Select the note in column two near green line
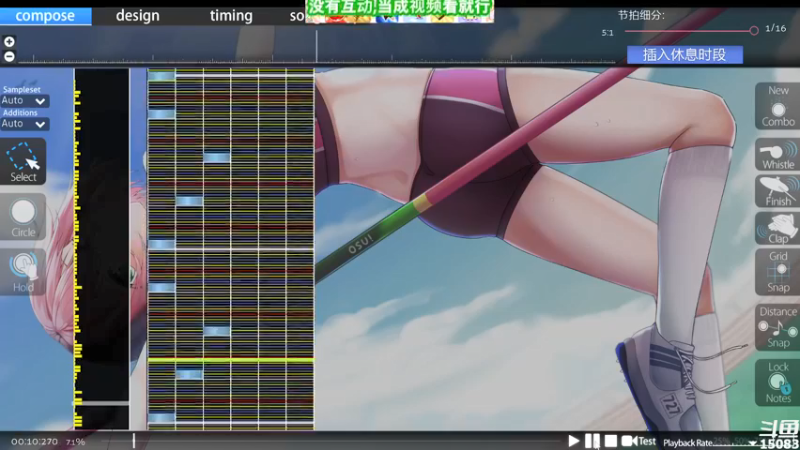 pyautogui.click(x=189, y=374)
